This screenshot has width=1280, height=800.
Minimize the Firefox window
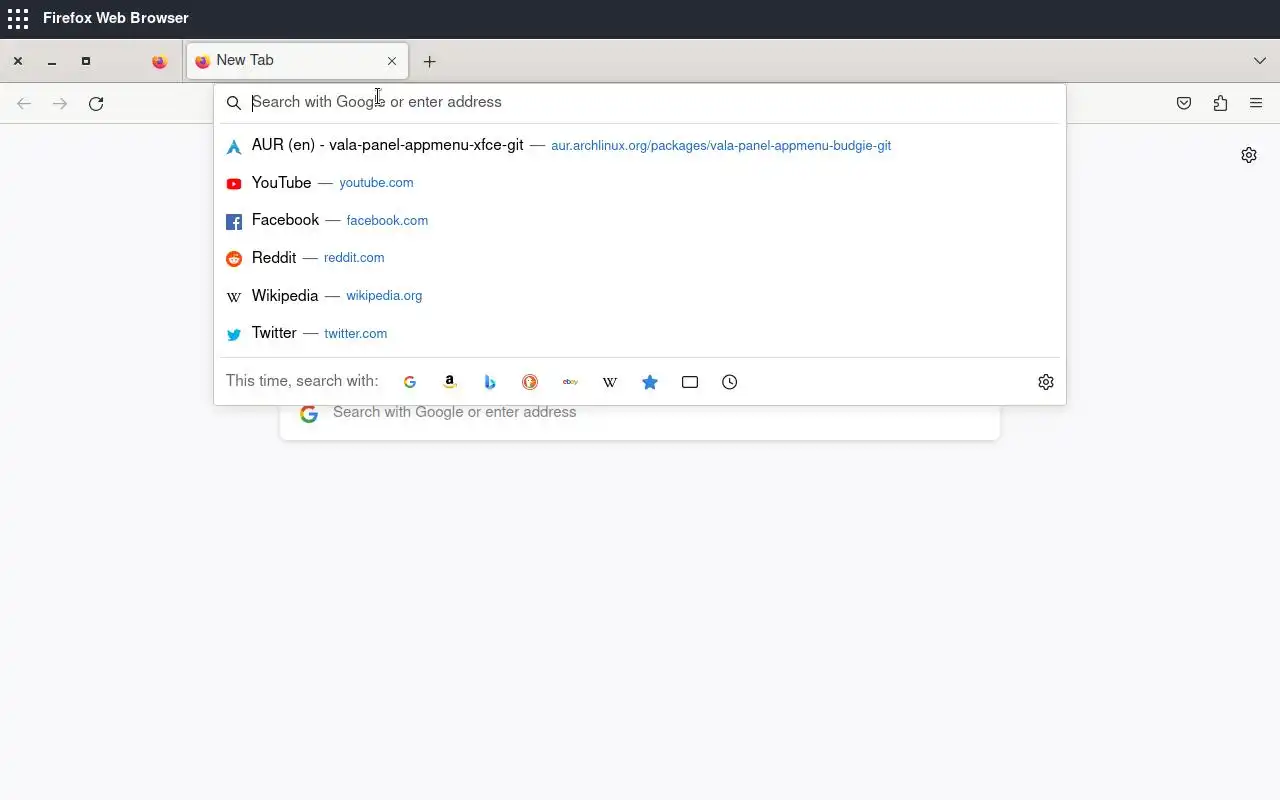click(52, 61)
